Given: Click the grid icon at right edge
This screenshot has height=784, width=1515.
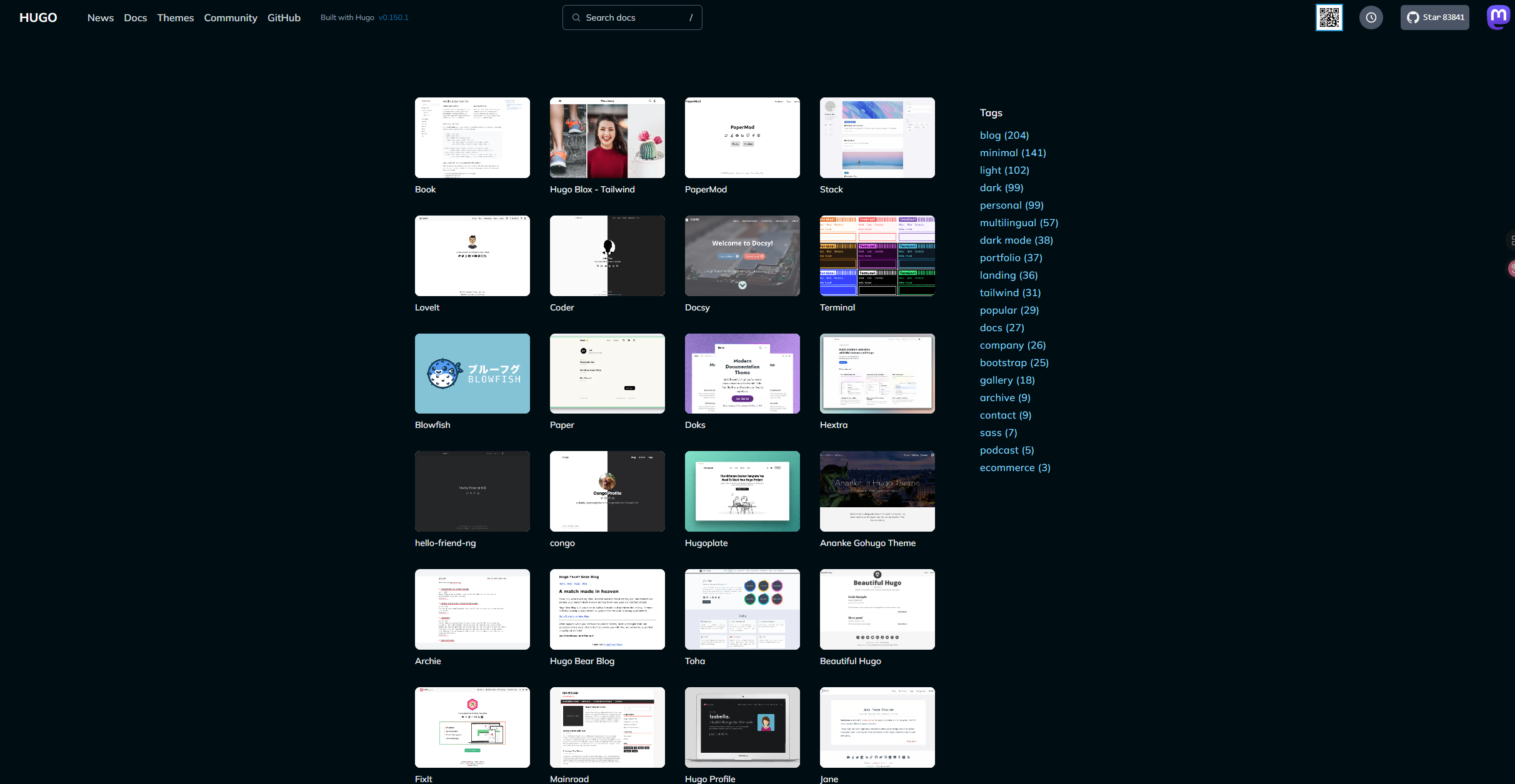Looking at the screenshot, I should tap(1511, 240).
